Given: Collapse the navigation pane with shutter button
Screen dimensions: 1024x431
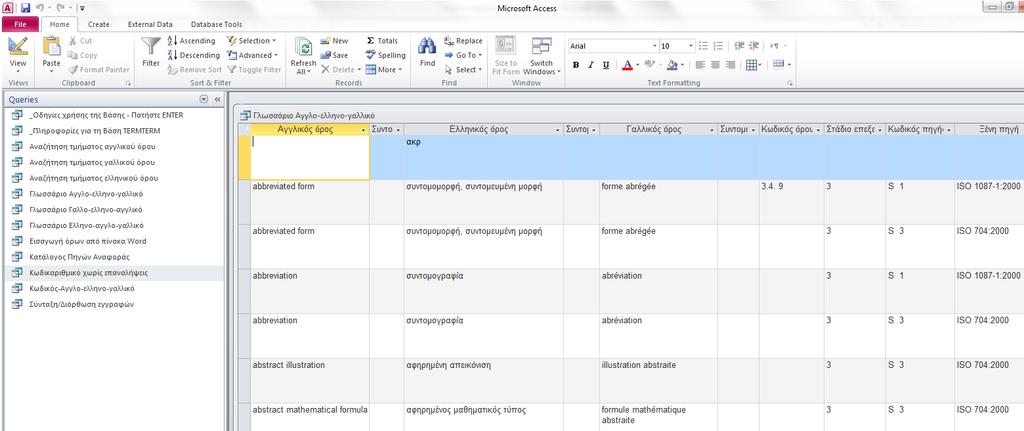Looking at the screenshot, I should tap(217, 99).
